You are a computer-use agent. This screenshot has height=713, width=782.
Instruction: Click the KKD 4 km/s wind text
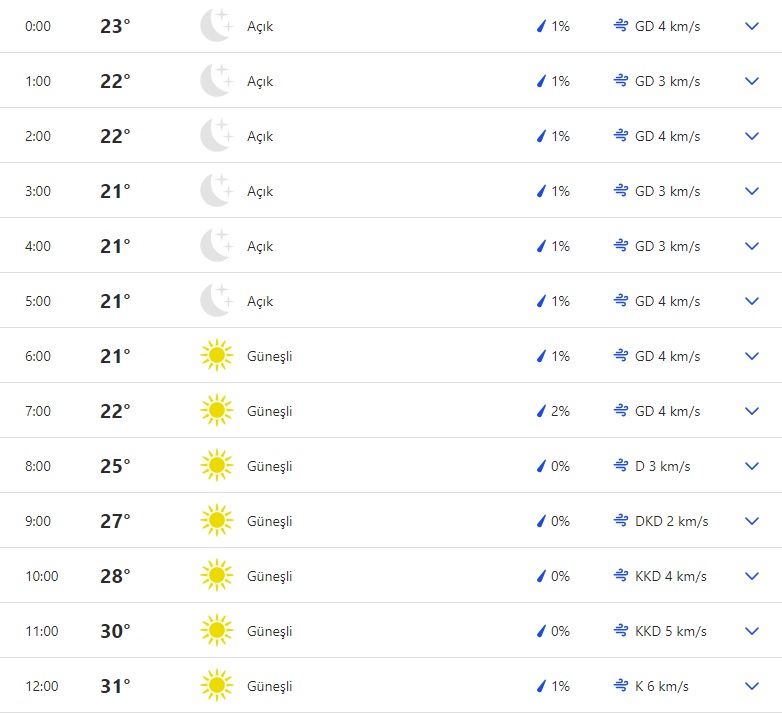click(671, 576)
